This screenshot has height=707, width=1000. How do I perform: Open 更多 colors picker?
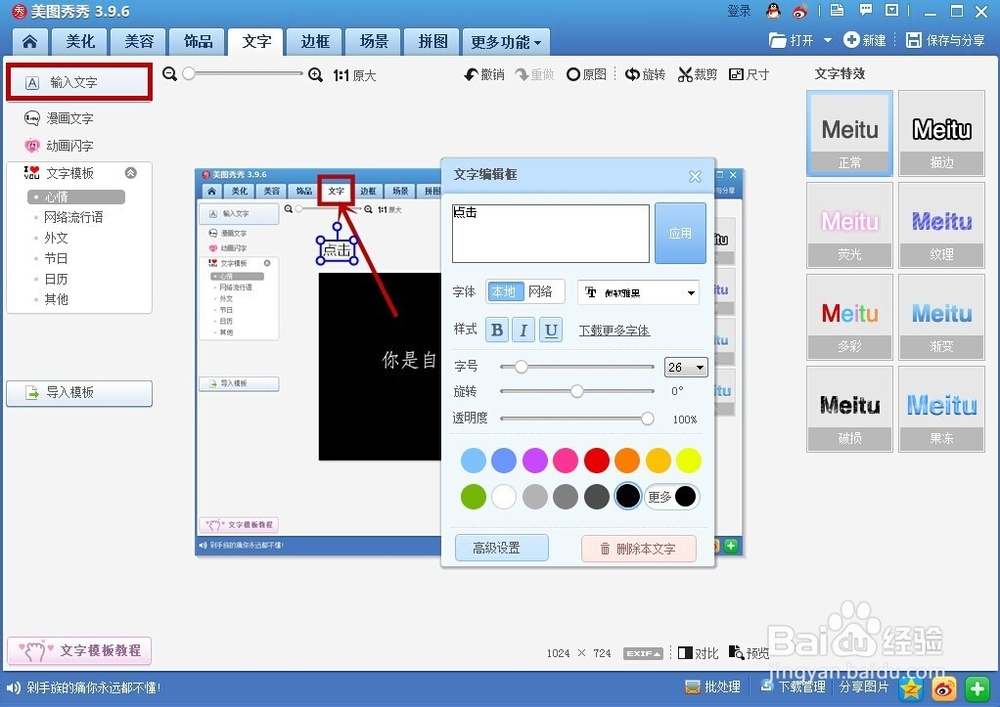[x=672, y=497]
